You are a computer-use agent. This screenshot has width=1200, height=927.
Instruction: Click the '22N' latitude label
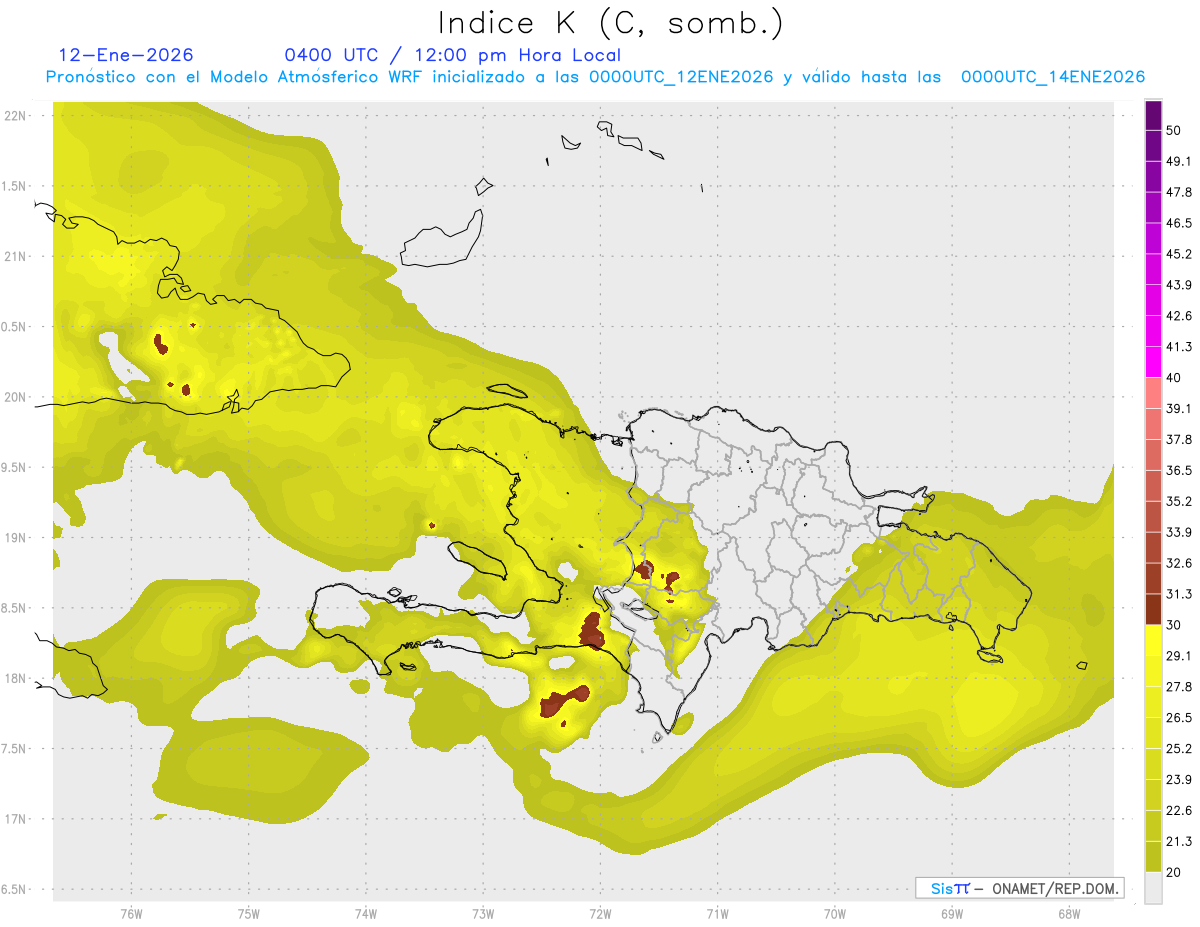pyautogui.click(x=16, y=116)
